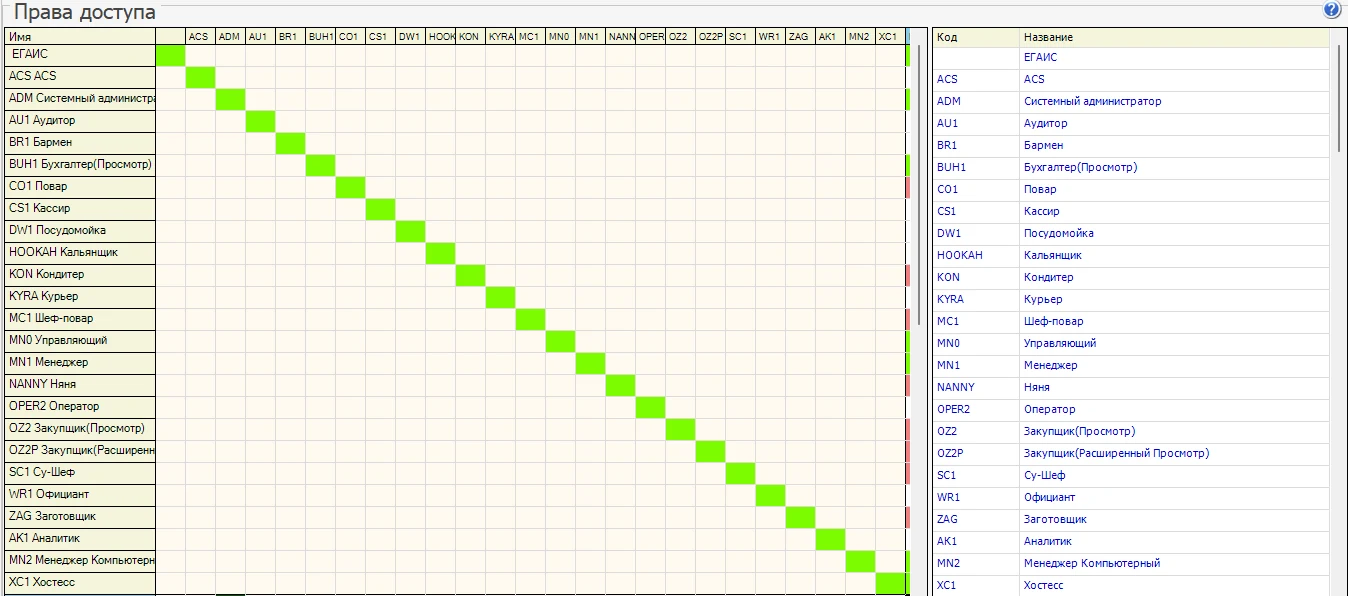Select the 'NANNY Няня' matrix row name

point(80,386)
